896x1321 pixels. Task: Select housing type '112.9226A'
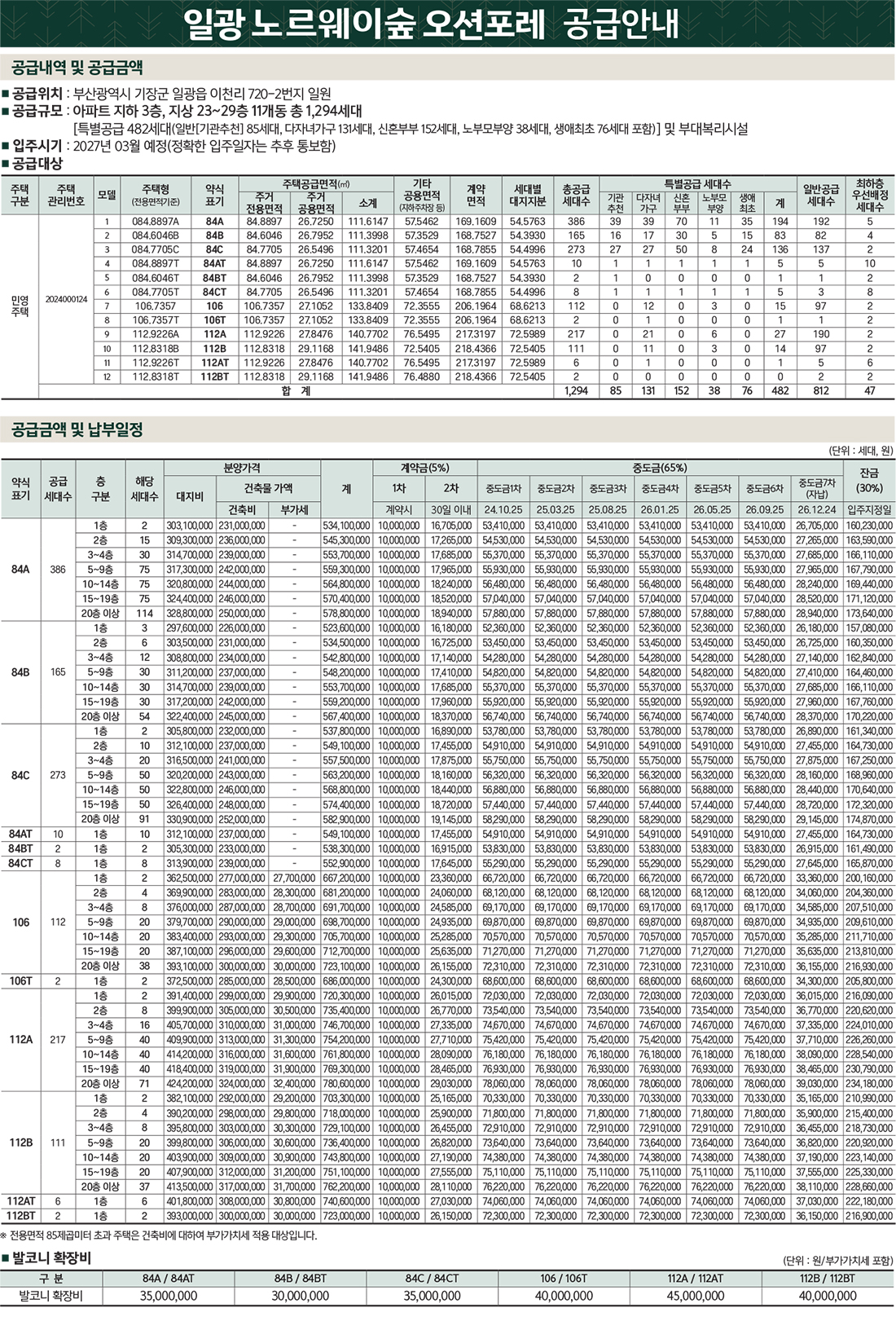click(x=156, y=334)
